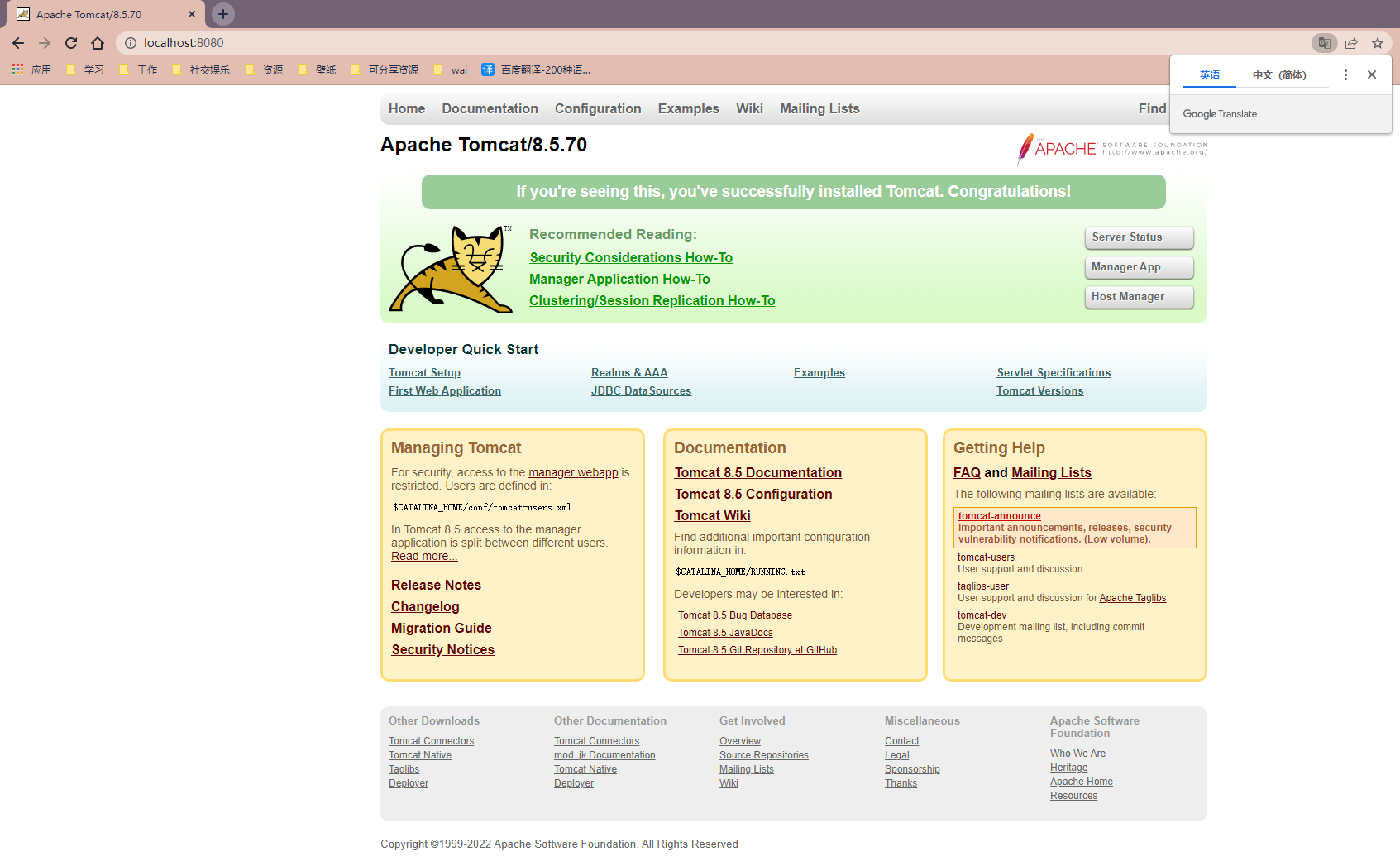1400x866 pixels.
Task: Open Documentation in top navigation bar
Action: tap(490, 109)
